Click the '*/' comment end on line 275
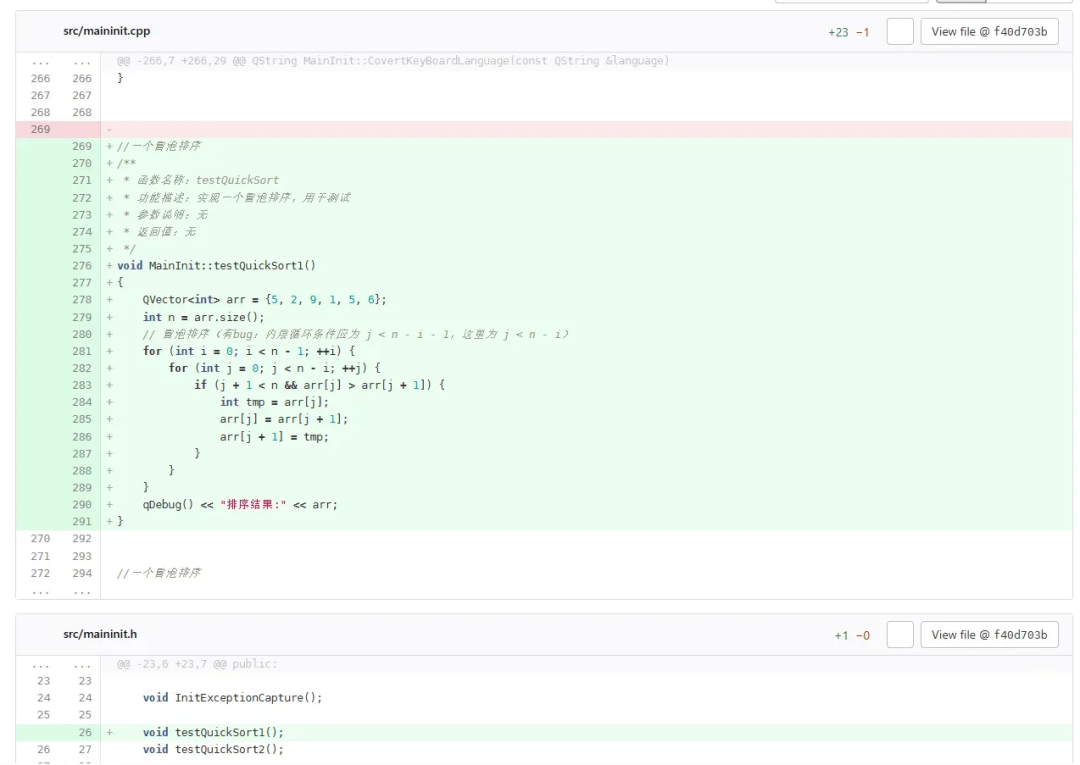 coord(129,249)
